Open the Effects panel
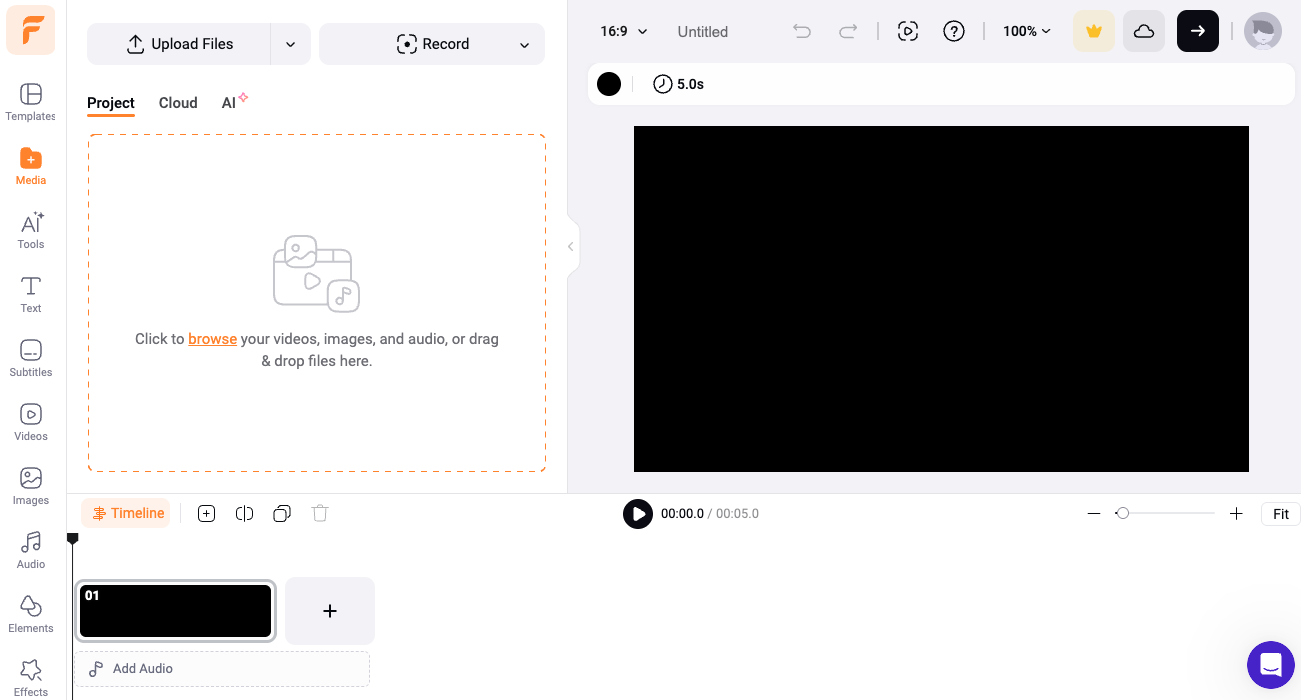The height and width of the screenshot is (700, 1301). click(30, 676)
